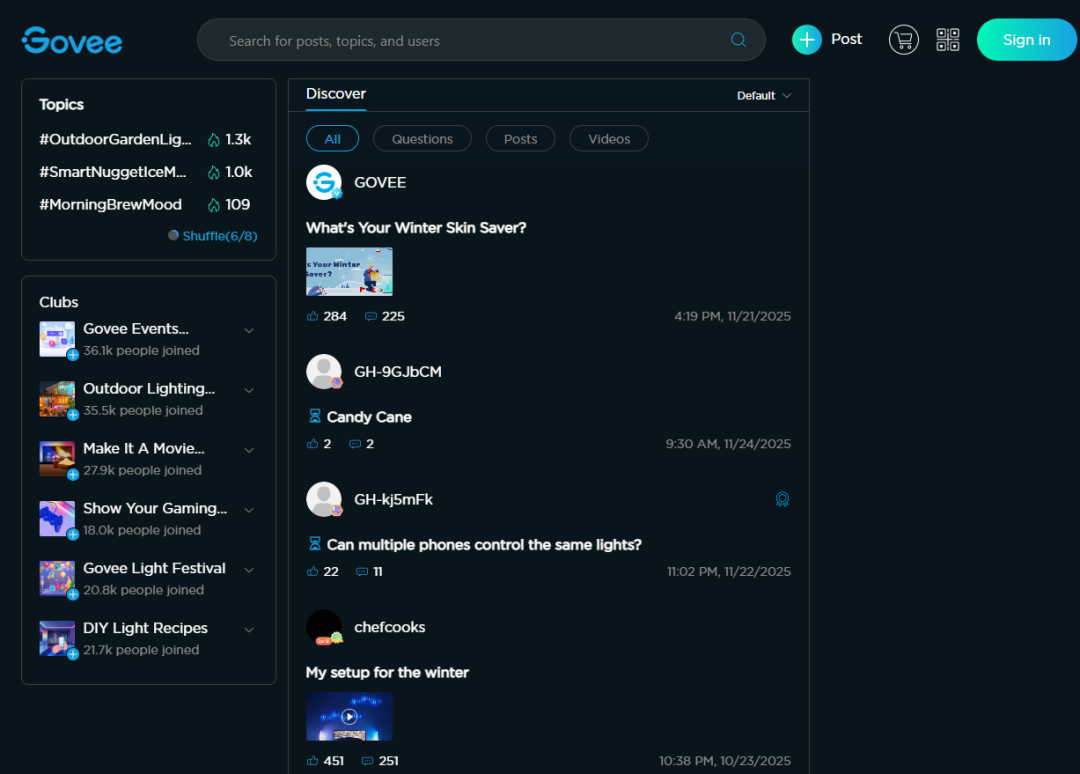Viewport: 1080px width, 774px height.
Task: Open the shopping cart
Action: click(x=903, y=40)
